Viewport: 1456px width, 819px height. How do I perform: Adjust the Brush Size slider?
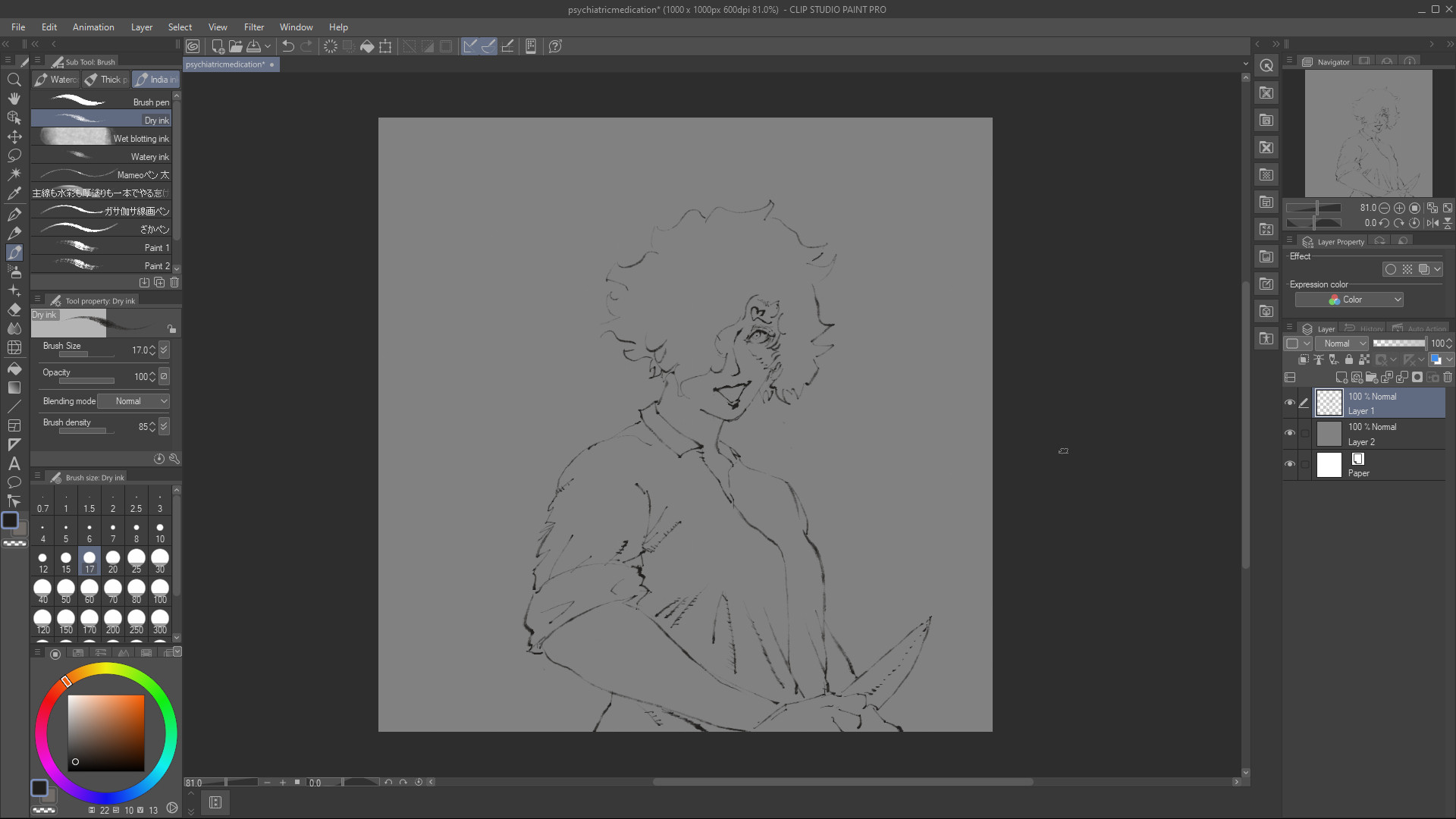point(86,354)
